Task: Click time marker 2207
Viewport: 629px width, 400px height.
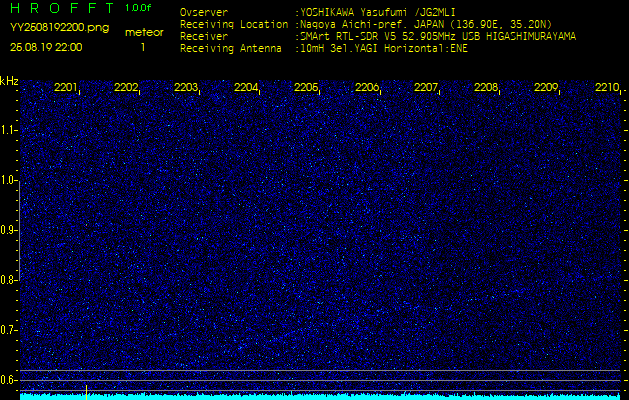Action: tap(426, 87)
